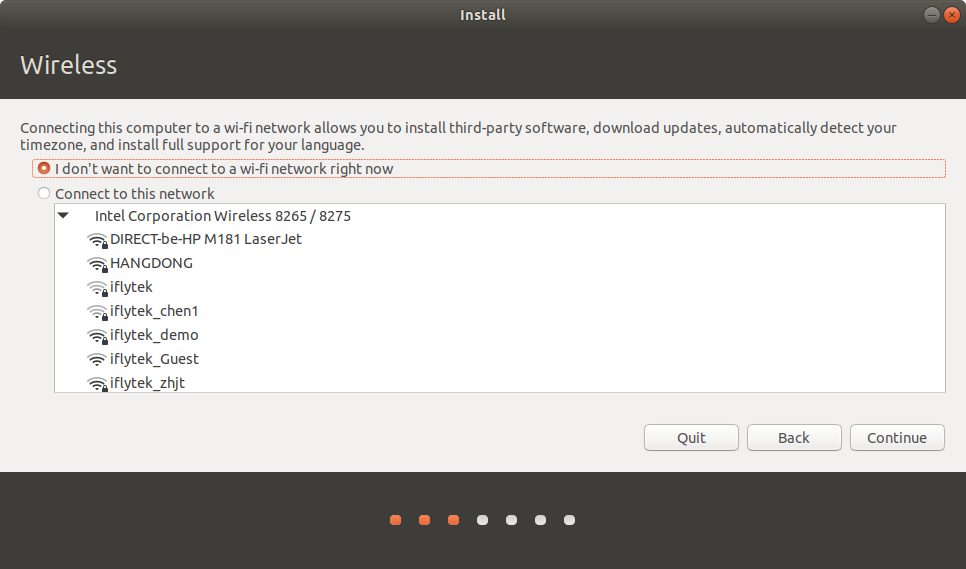Image resolution: width=966 pixels, height=569 pixels.
Task: Click the wifi signal icon beside iflytek
Action: [97, 288]
